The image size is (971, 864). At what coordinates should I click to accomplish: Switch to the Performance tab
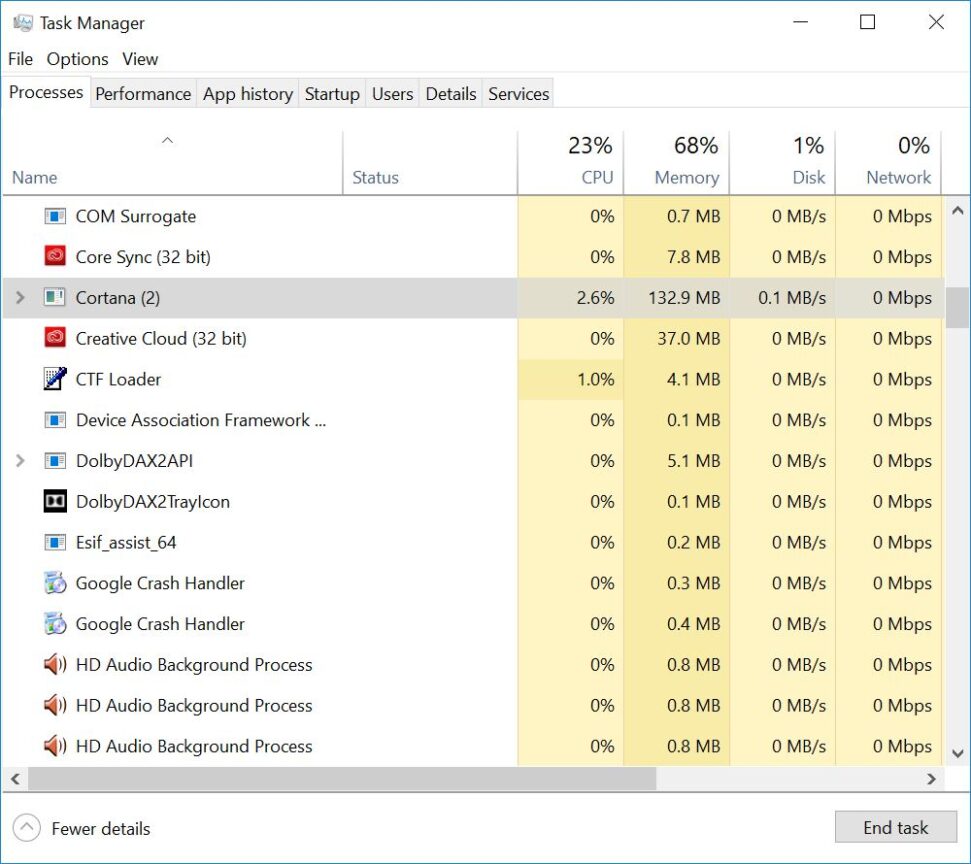pyautogui.click(x=143, y=93)
